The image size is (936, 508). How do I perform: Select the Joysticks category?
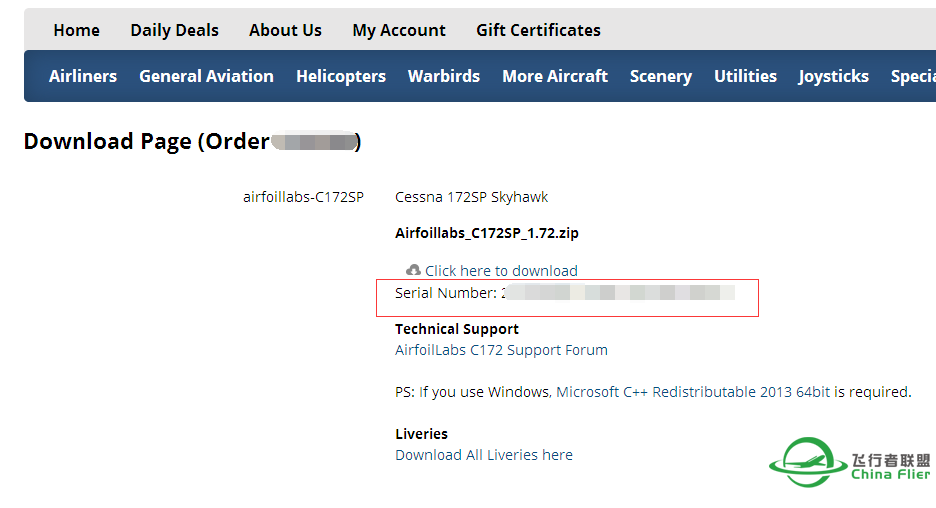pos(833,76)
